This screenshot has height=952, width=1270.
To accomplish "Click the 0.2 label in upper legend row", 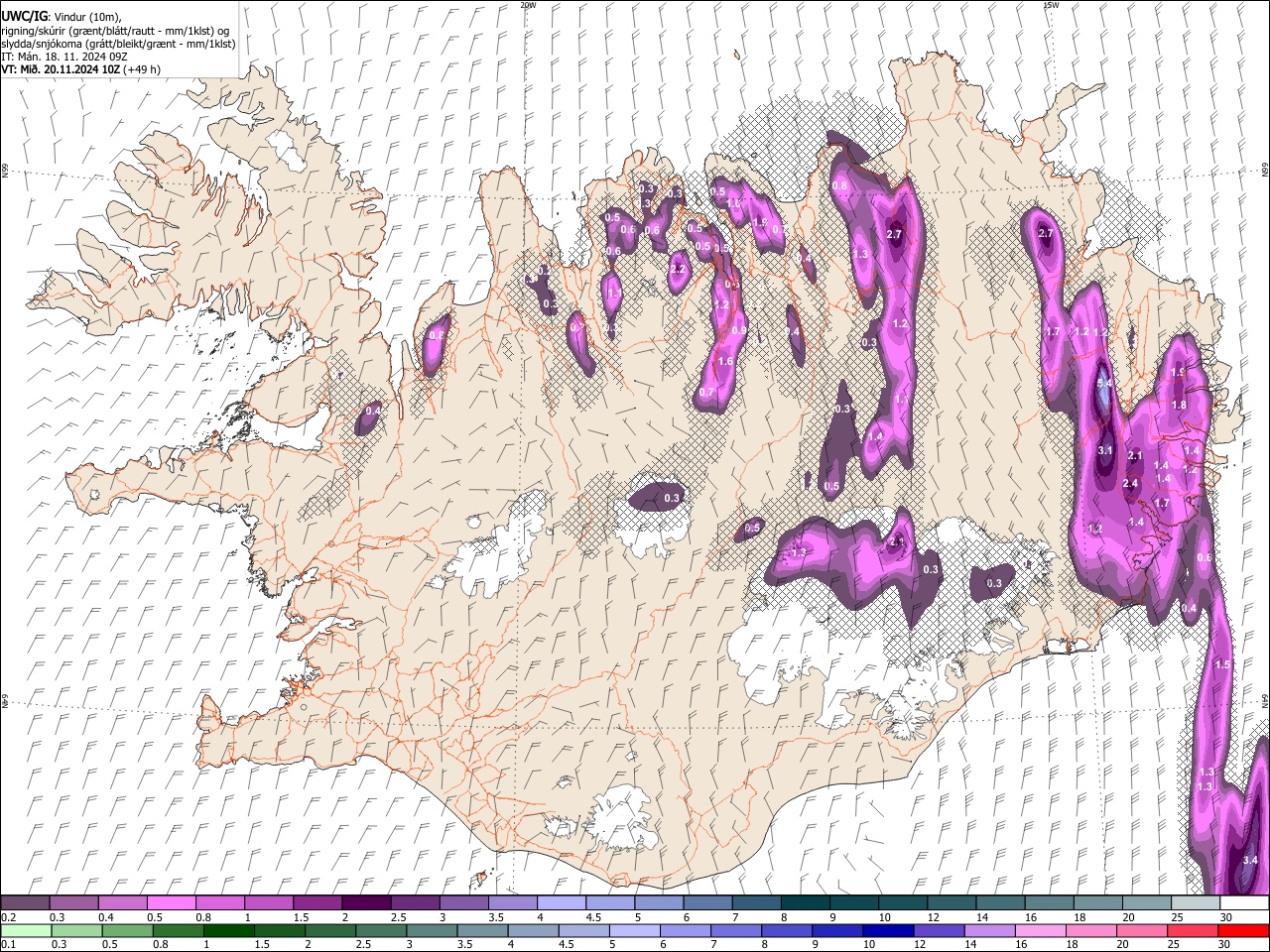I will (8, 917).
